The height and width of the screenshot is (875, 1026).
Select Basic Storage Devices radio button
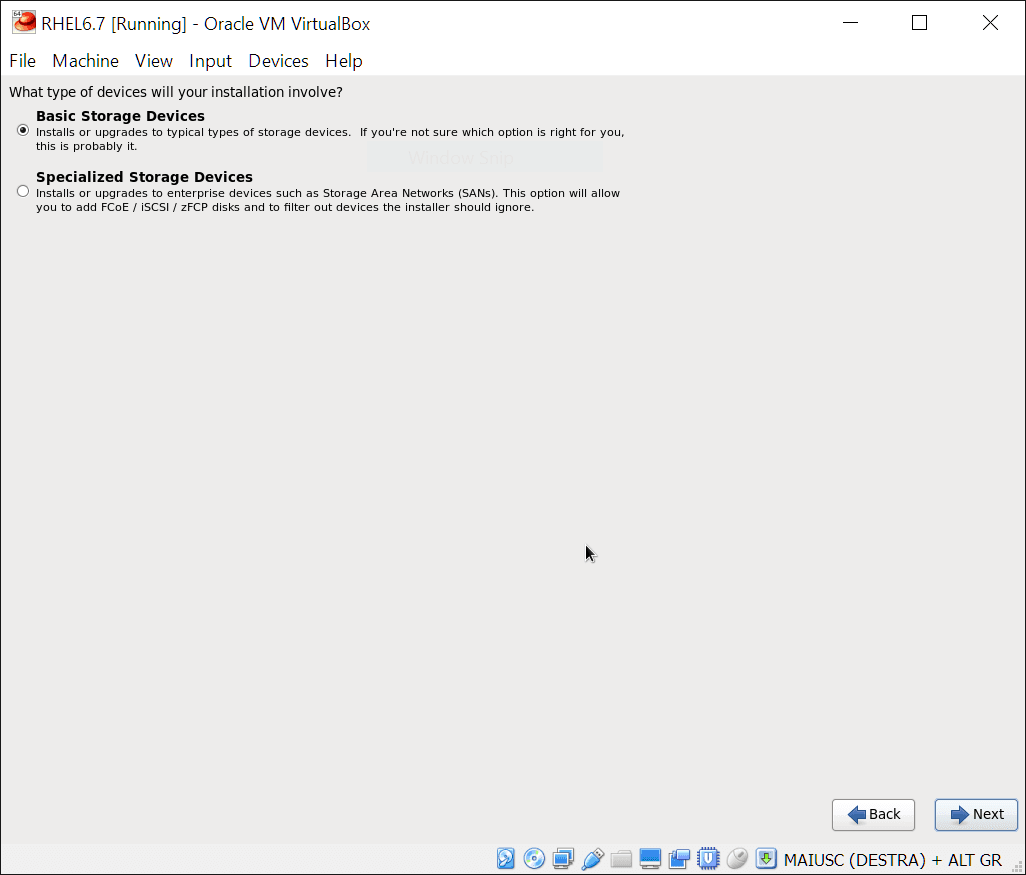(23, 130)
